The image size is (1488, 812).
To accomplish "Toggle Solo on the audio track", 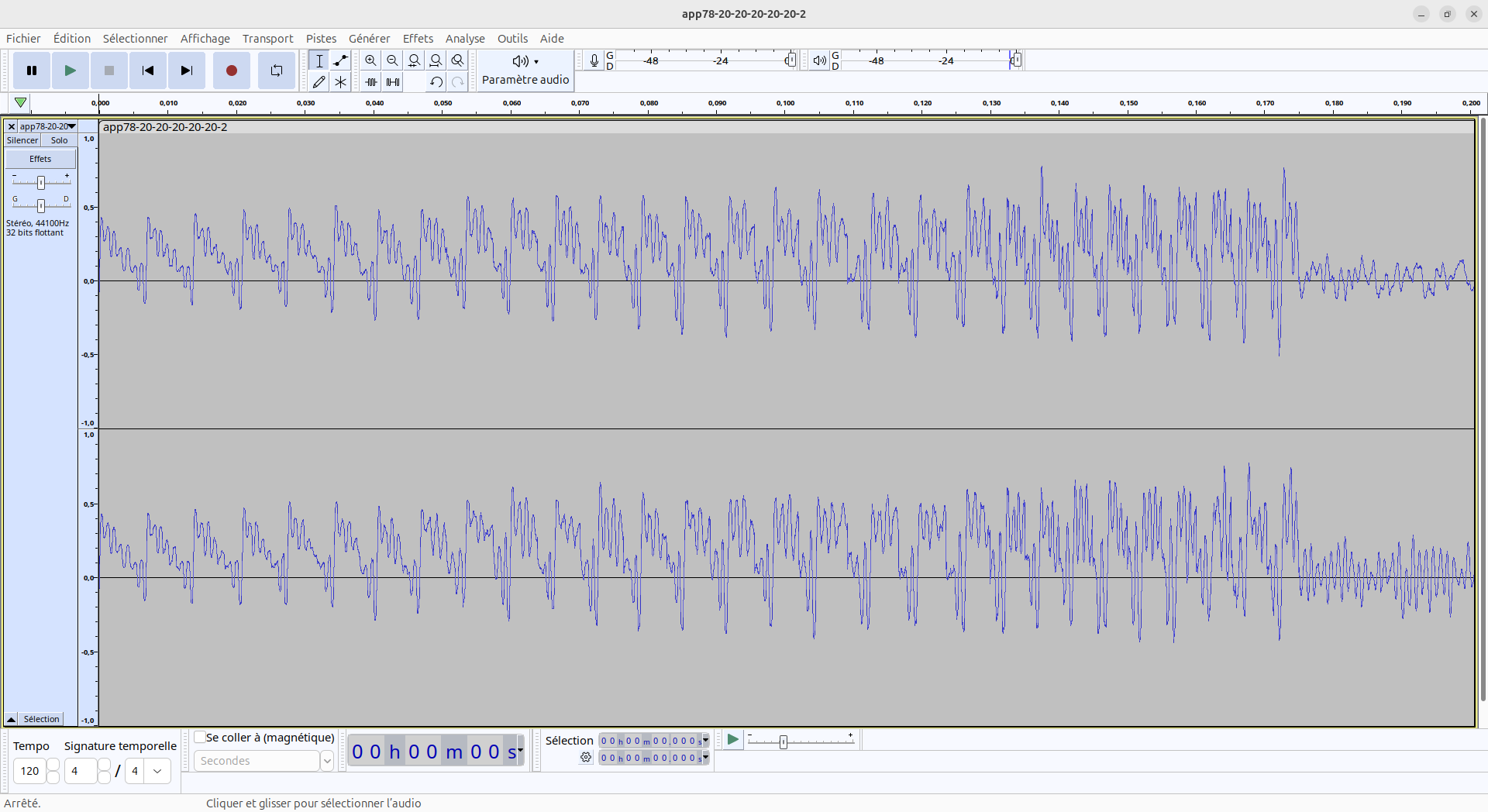I will 59,140.
